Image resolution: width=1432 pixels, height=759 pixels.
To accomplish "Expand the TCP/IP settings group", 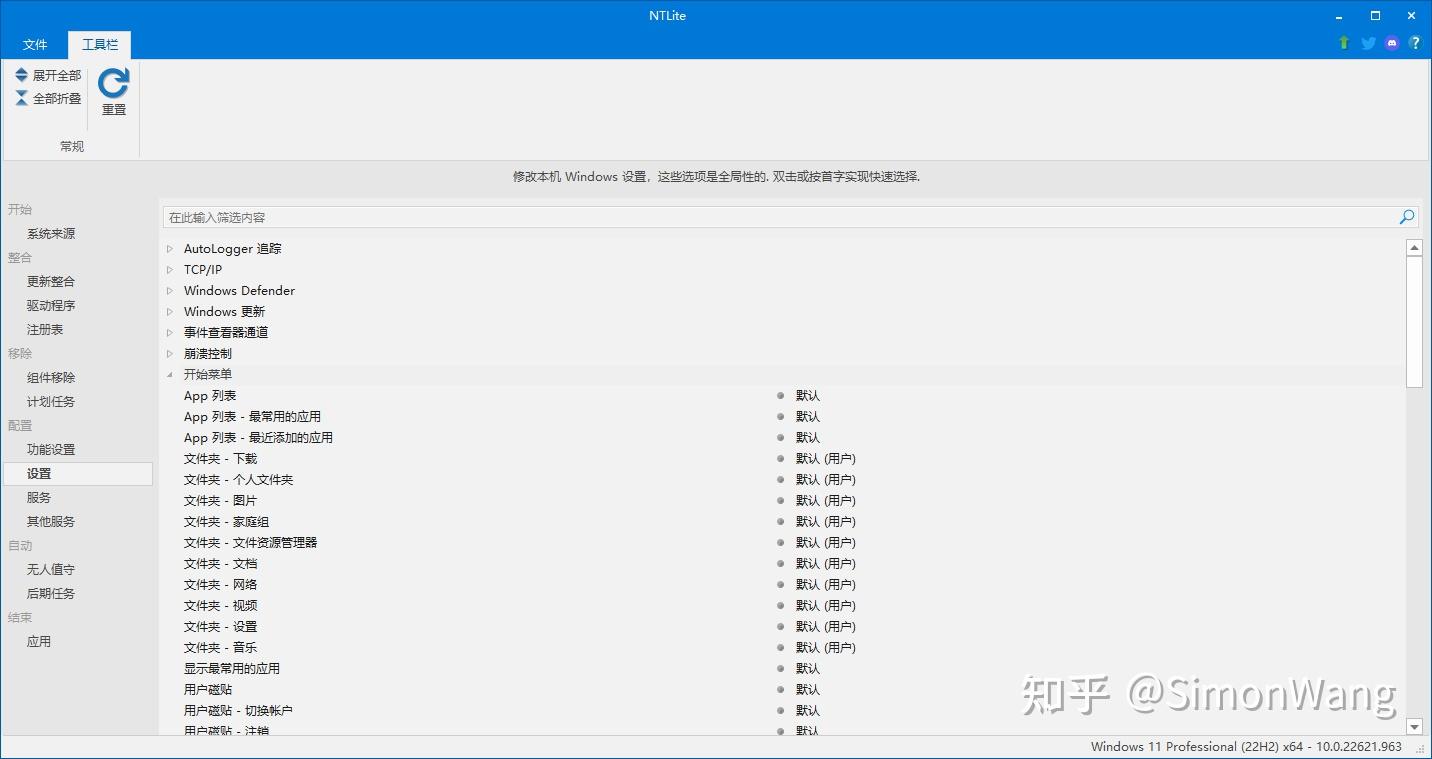I will [x=170, y=269].
